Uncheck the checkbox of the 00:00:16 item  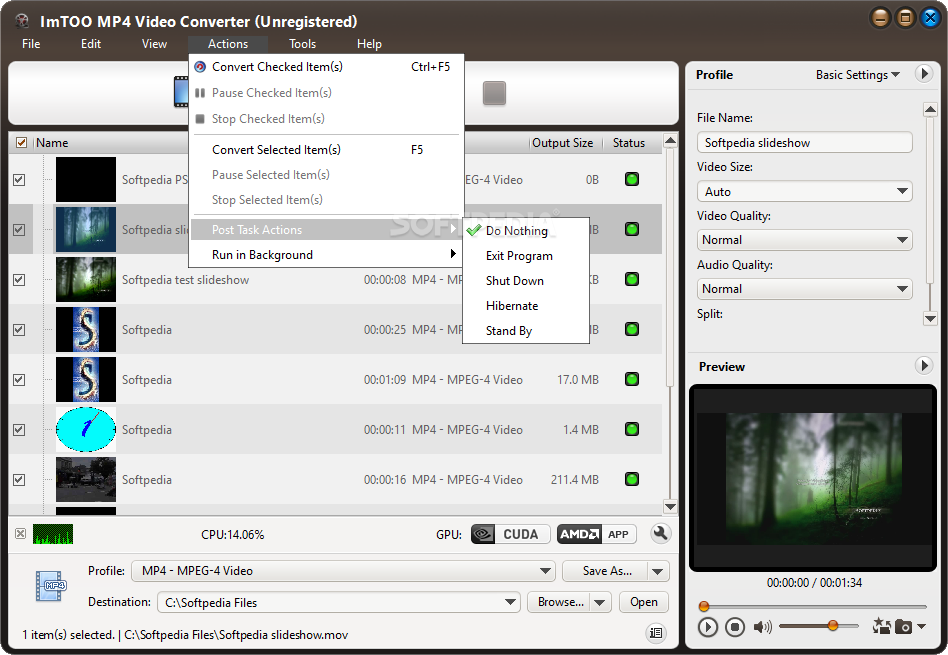coord(19,480)
